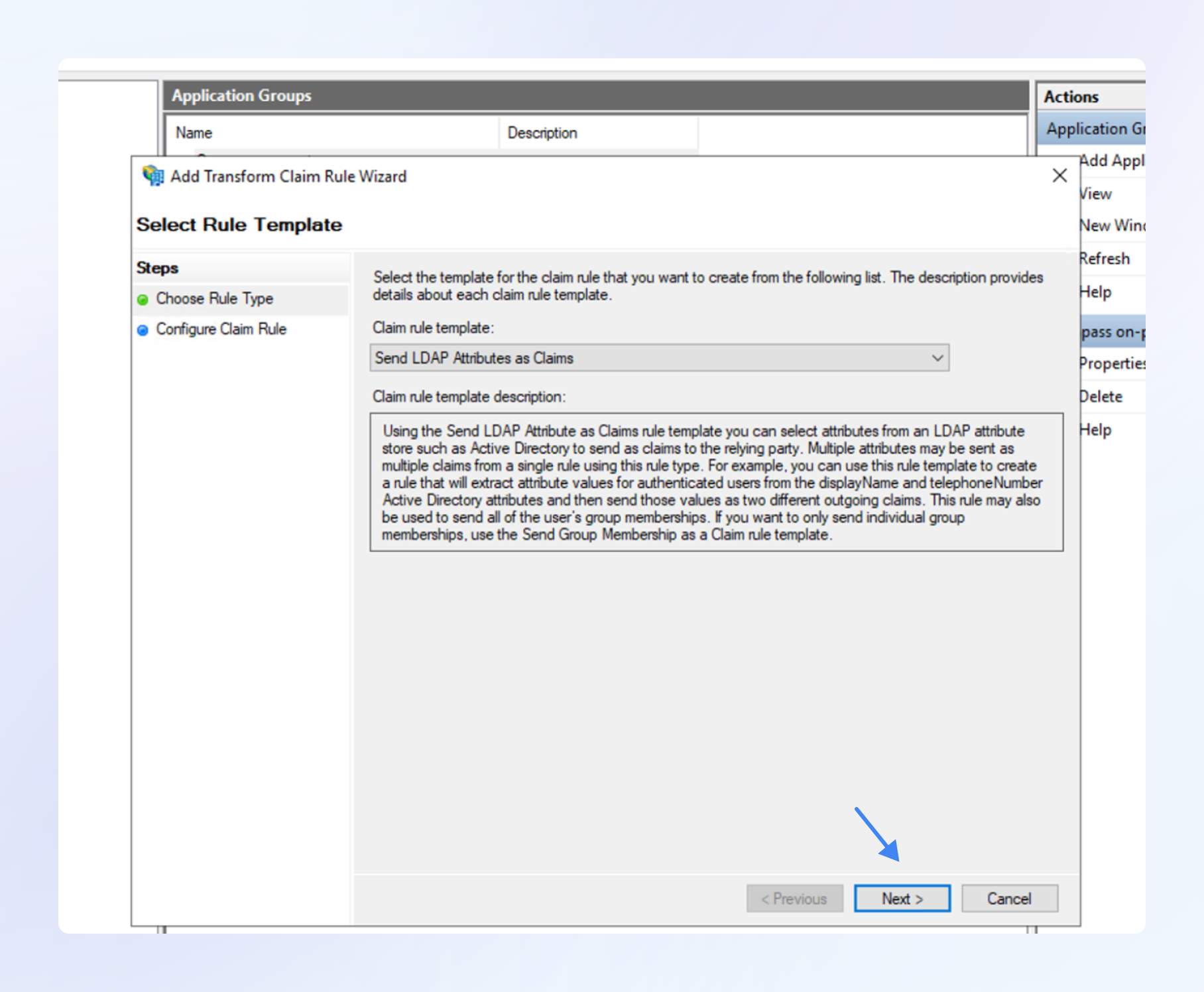Open the View action menu

pos(1096,194)
